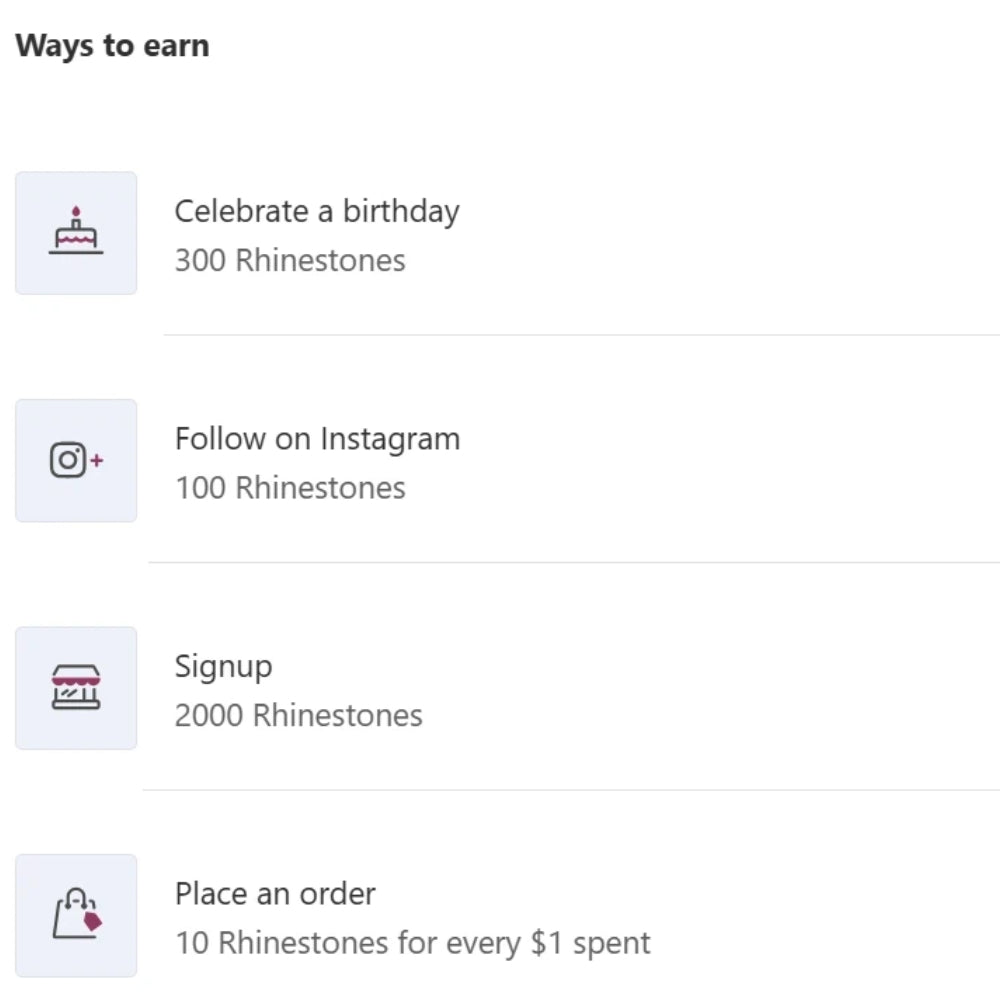Image resolution: width=1000 pixels, height=1000 pixels.
Task: Choose the Signup earning option
Action: click(223, 667)
